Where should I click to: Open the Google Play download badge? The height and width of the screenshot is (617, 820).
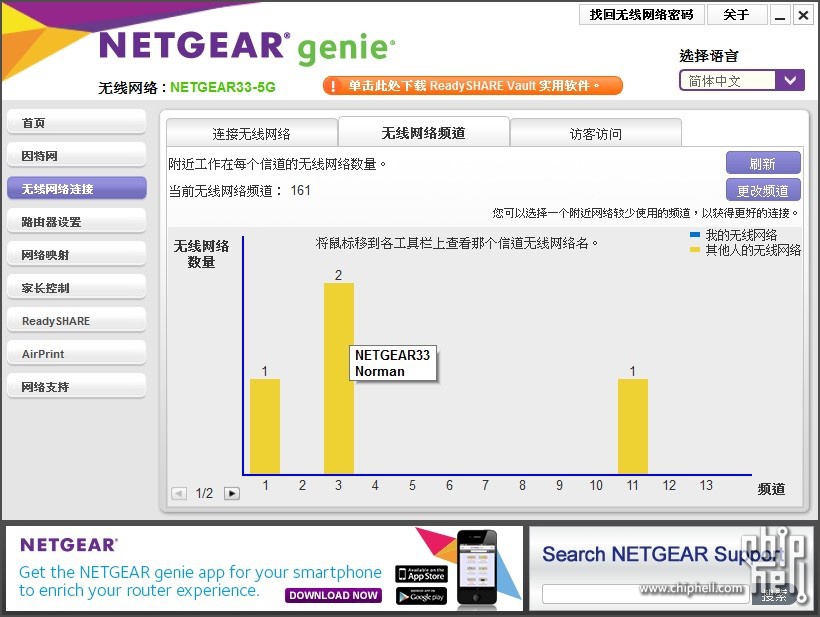421,596
